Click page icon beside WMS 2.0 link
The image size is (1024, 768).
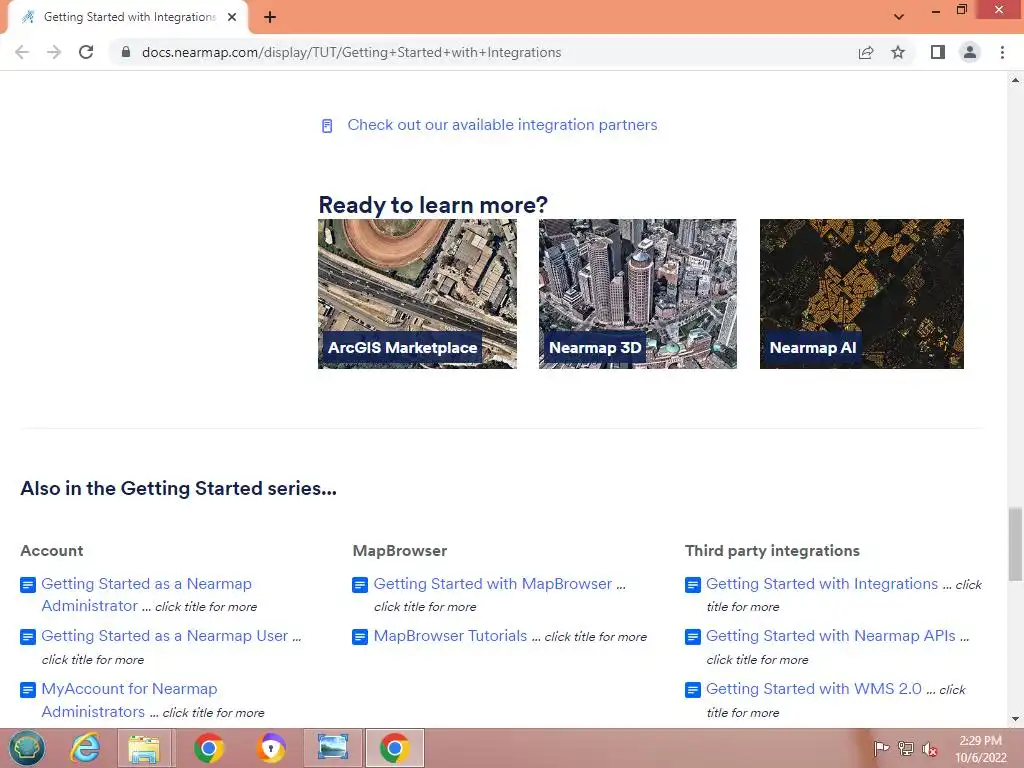point(693,690)
